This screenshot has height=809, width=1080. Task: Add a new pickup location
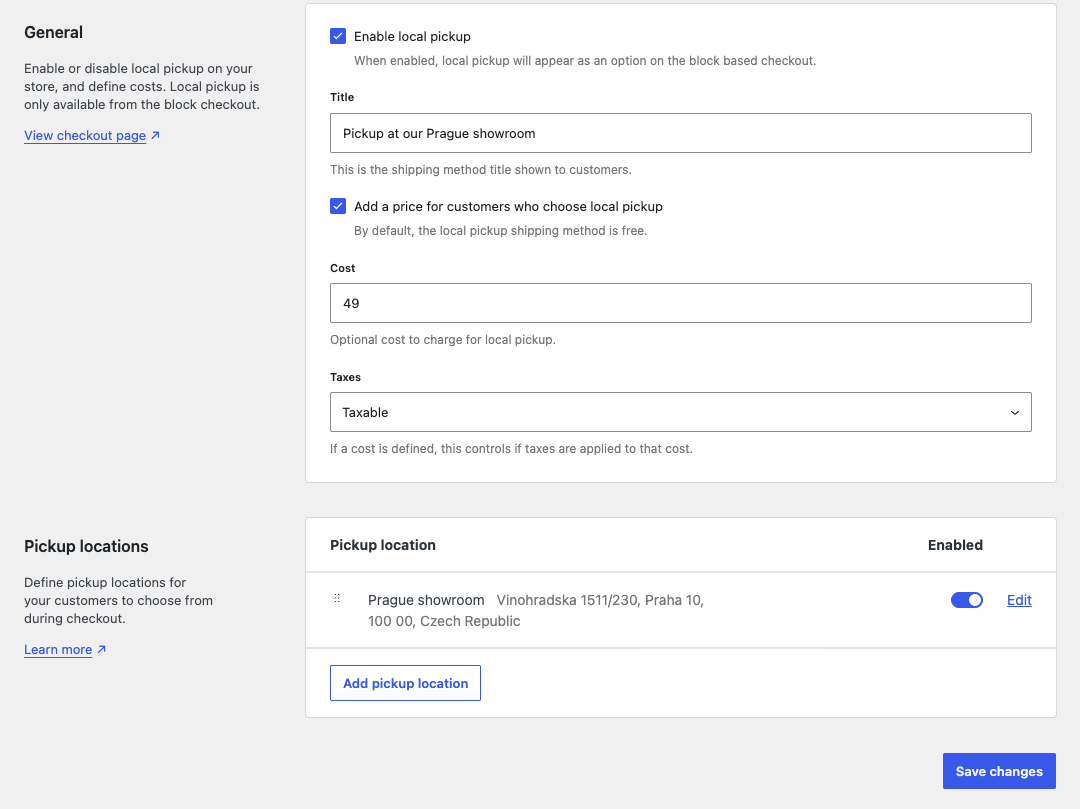pos(405,683)
